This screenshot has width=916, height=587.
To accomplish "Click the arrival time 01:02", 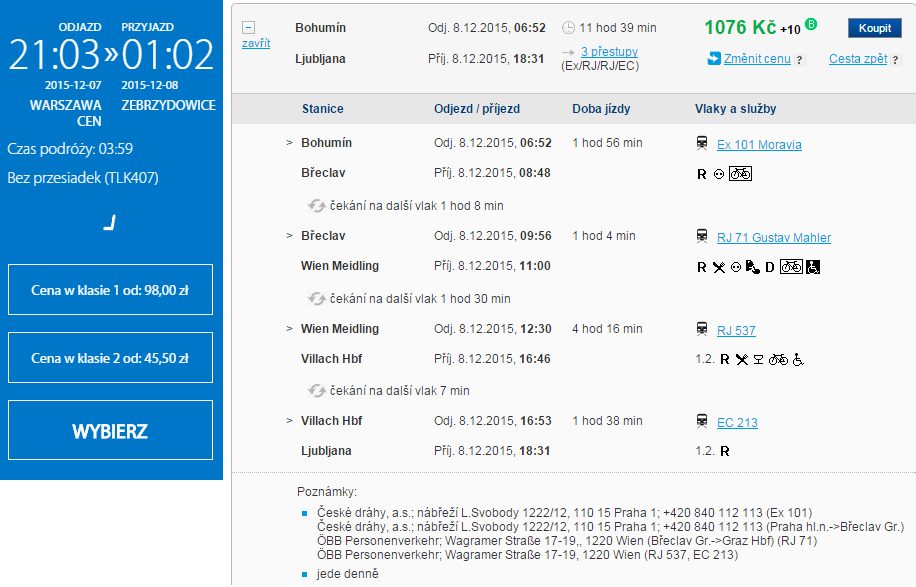I will (168, 54).
